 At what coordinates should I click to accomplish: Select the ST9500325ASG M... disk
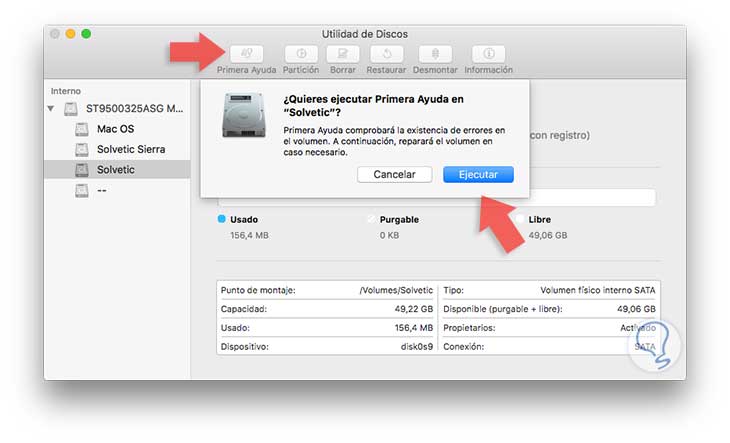click(134, 108)
